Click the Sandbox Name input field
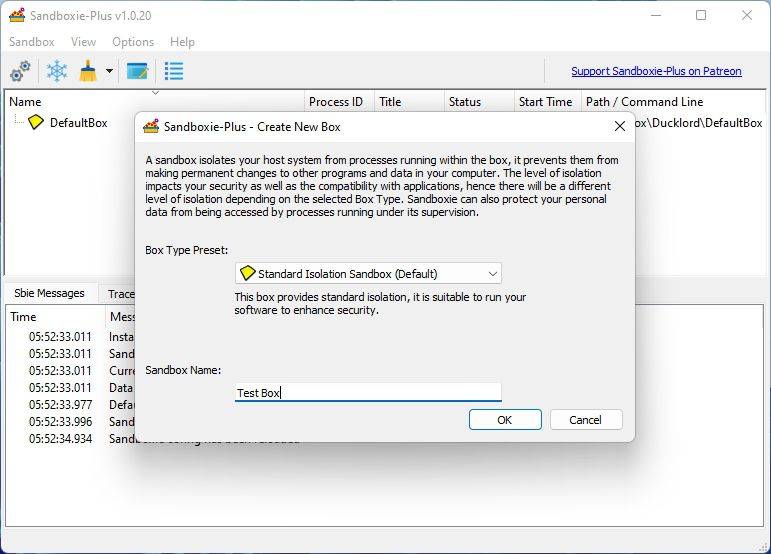Image resolution: width=771 pixels, height=554 pixels. [368, 392]
